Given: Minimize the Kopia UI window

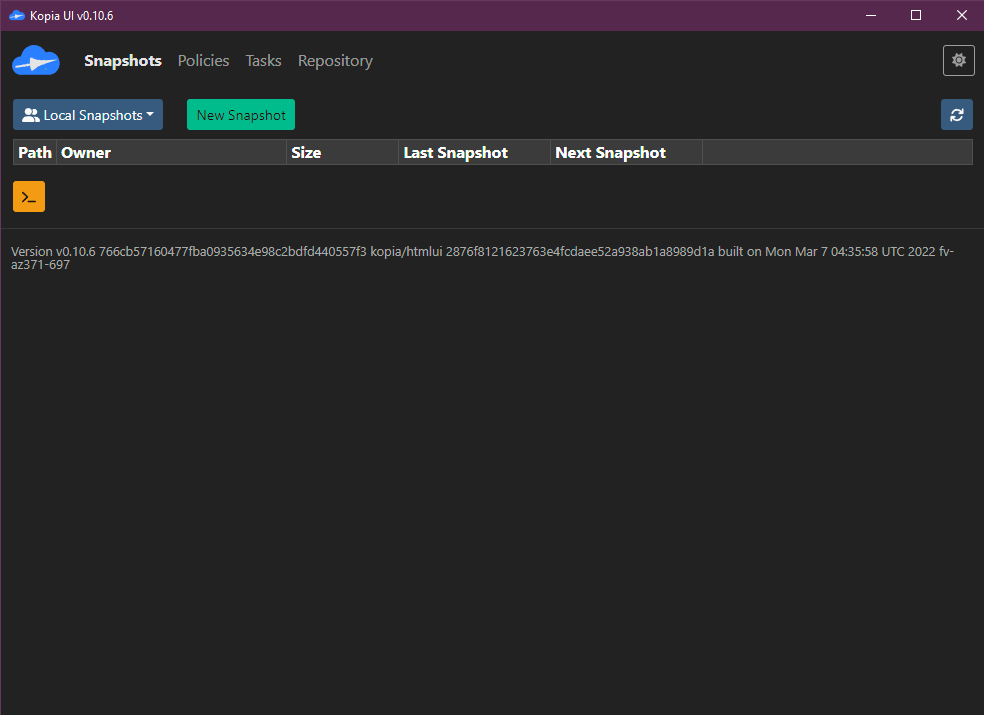Looking at the screenshot, I should [870, 15].
